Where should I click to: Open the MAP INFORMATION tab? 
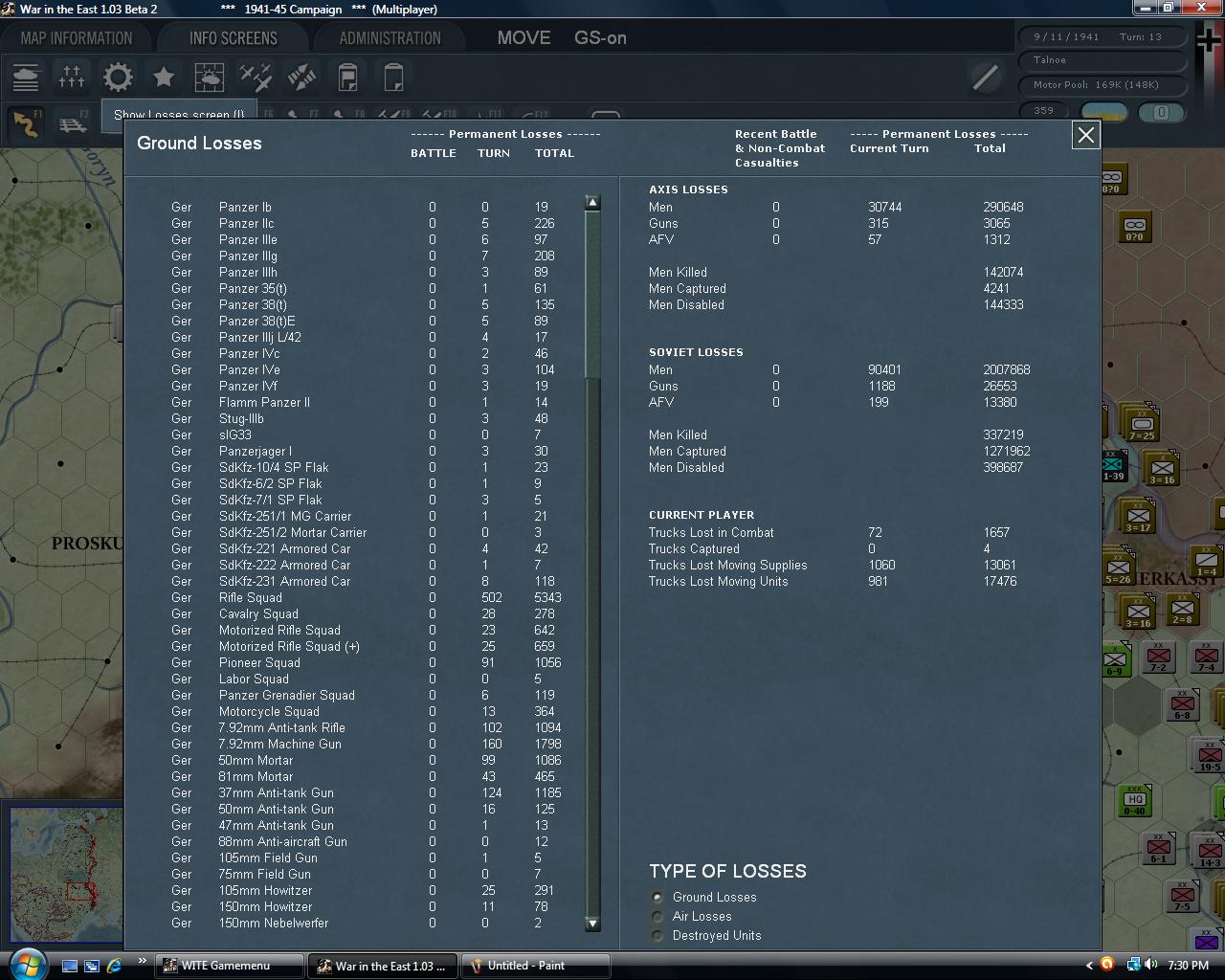click(77, 38)
